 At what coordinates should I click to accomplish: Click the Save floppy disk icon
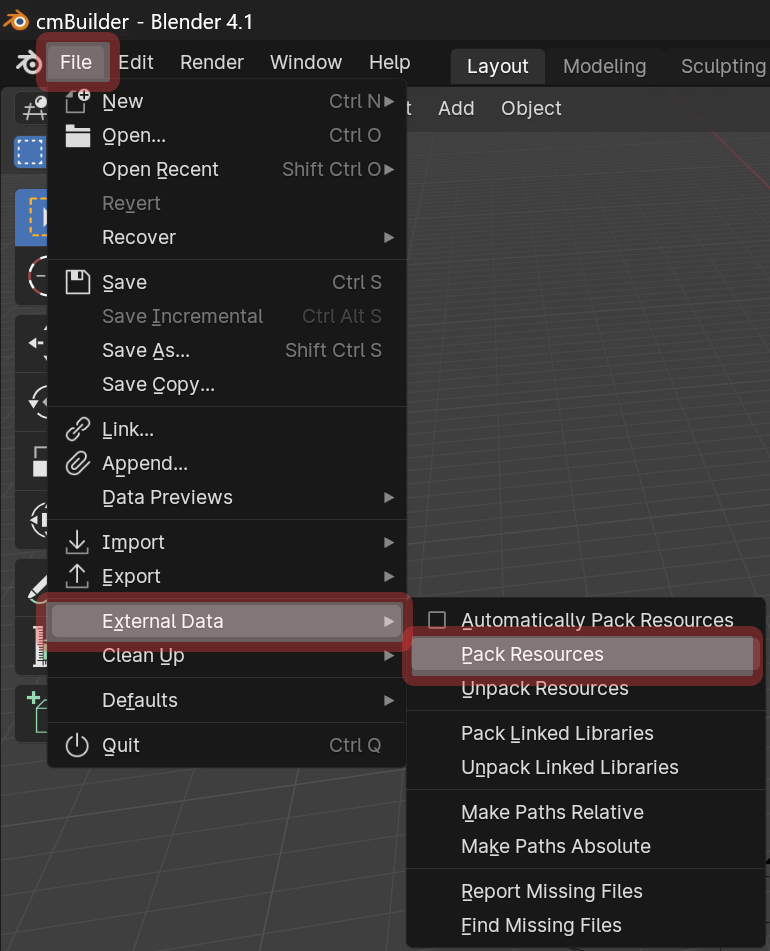pos(78,282)
